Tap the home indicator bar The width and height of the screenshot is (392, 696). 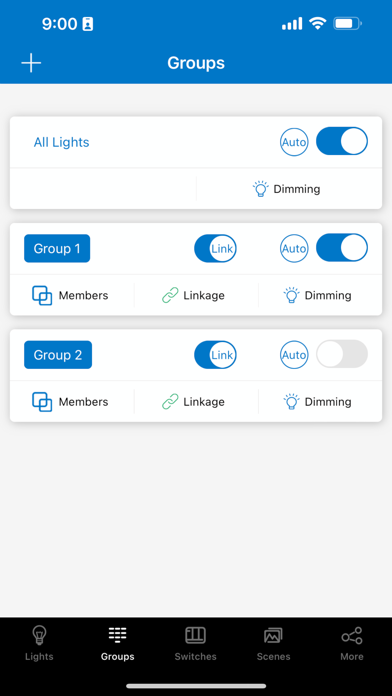(x=196, y=686)
